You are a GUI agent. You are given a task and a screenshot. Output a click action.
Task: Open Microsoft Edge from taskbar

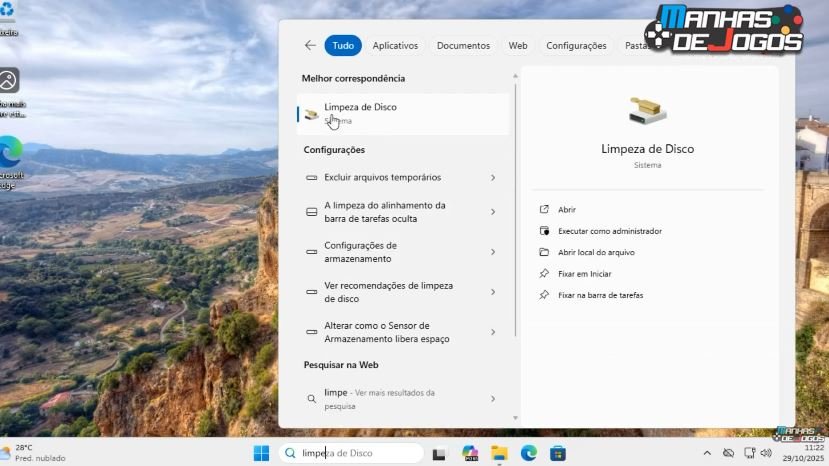(x=528, y=453)
